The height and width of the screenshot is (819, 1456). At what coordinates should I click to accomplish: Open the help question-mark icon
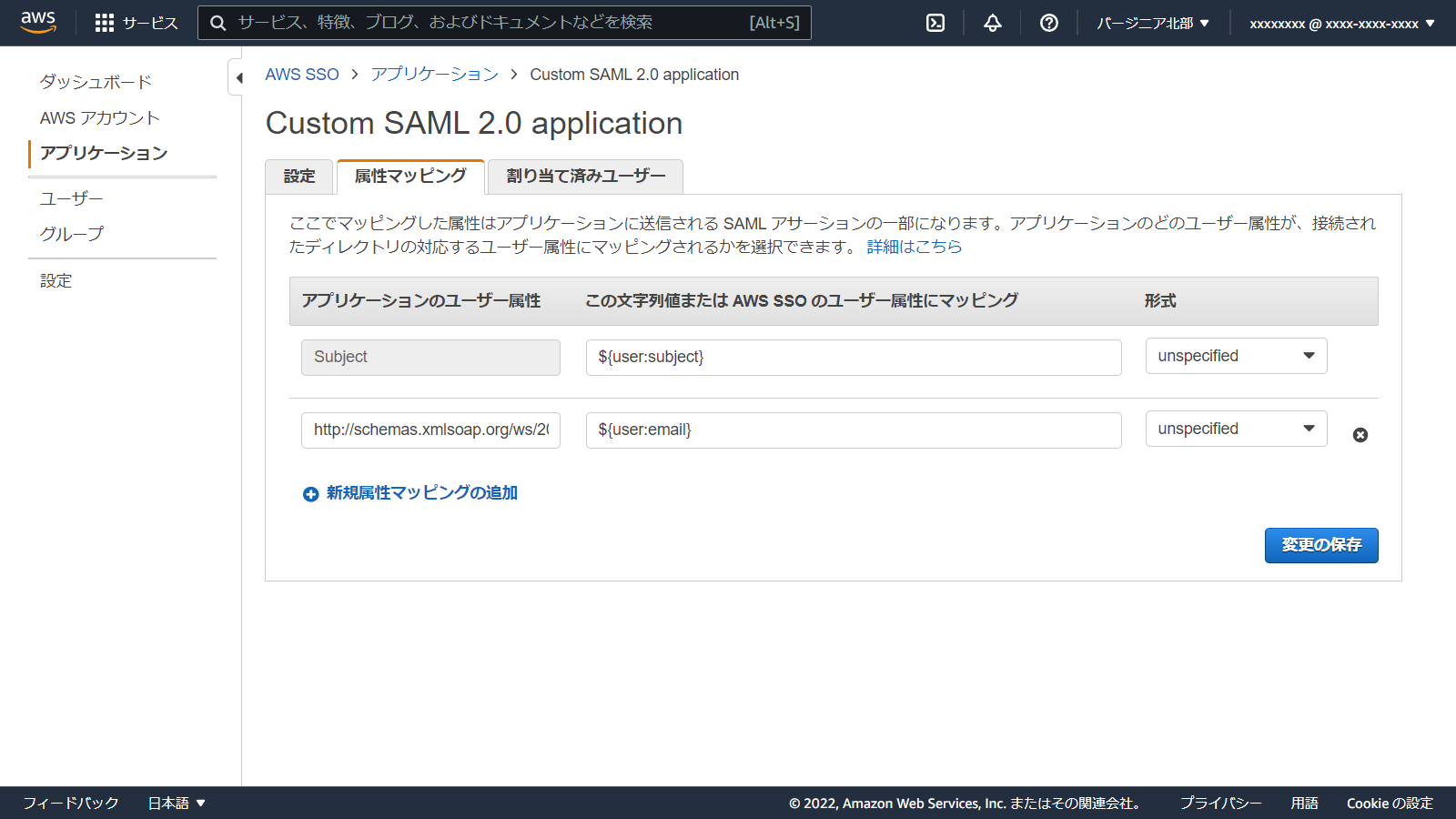pos(1048,23)
